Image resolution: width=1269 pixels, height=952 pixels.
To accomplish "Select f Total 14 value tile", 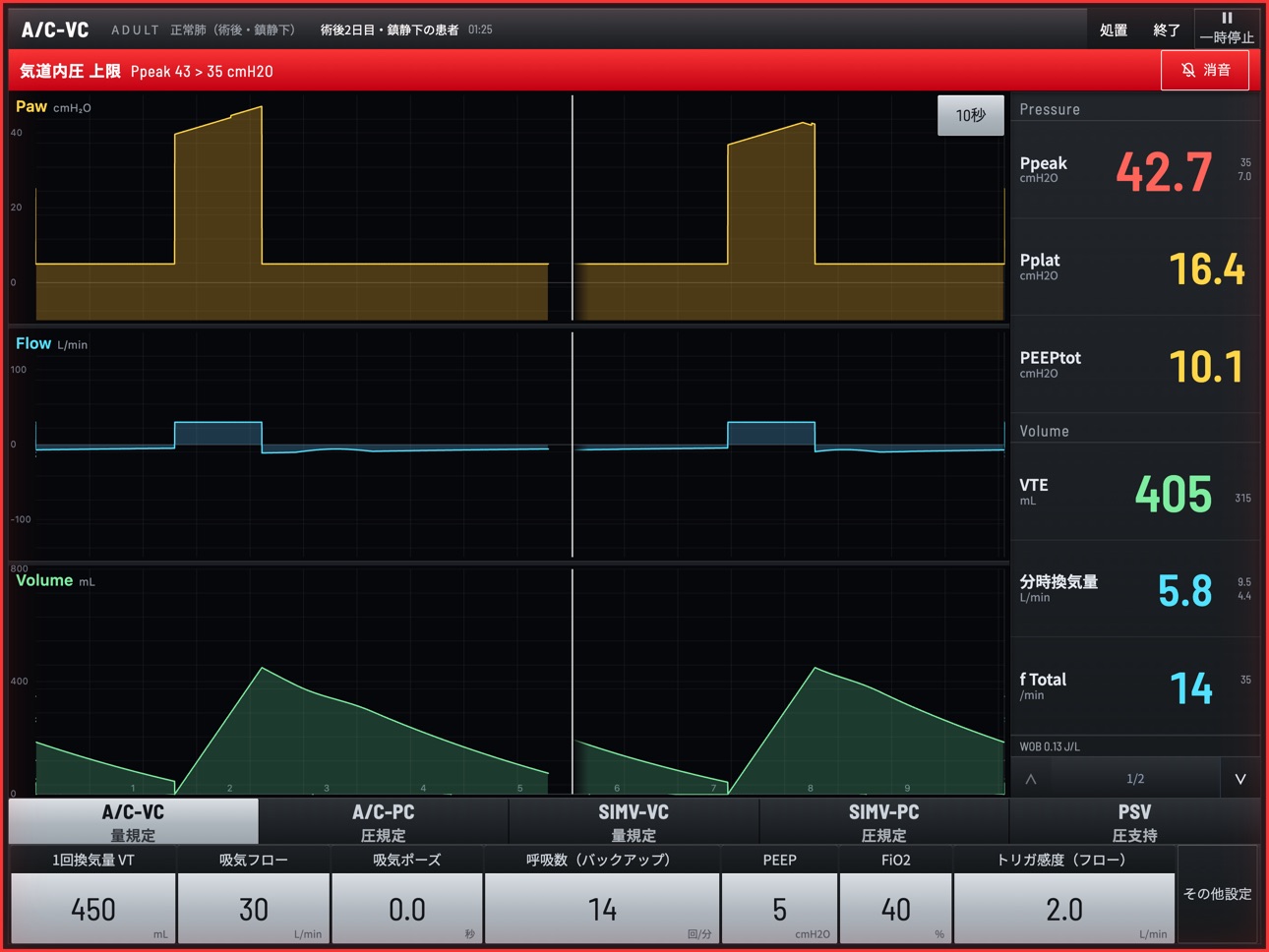I will click(1135, 686).
